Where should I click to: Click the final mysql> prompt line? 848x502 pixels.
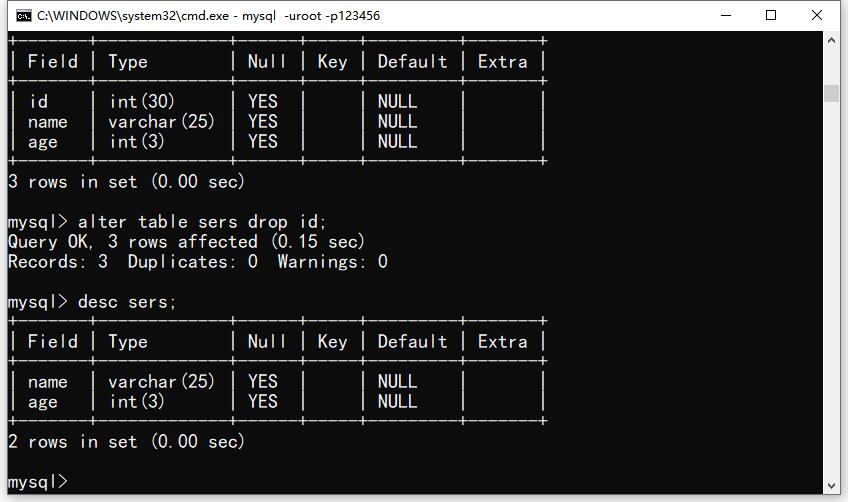point(38,481)
